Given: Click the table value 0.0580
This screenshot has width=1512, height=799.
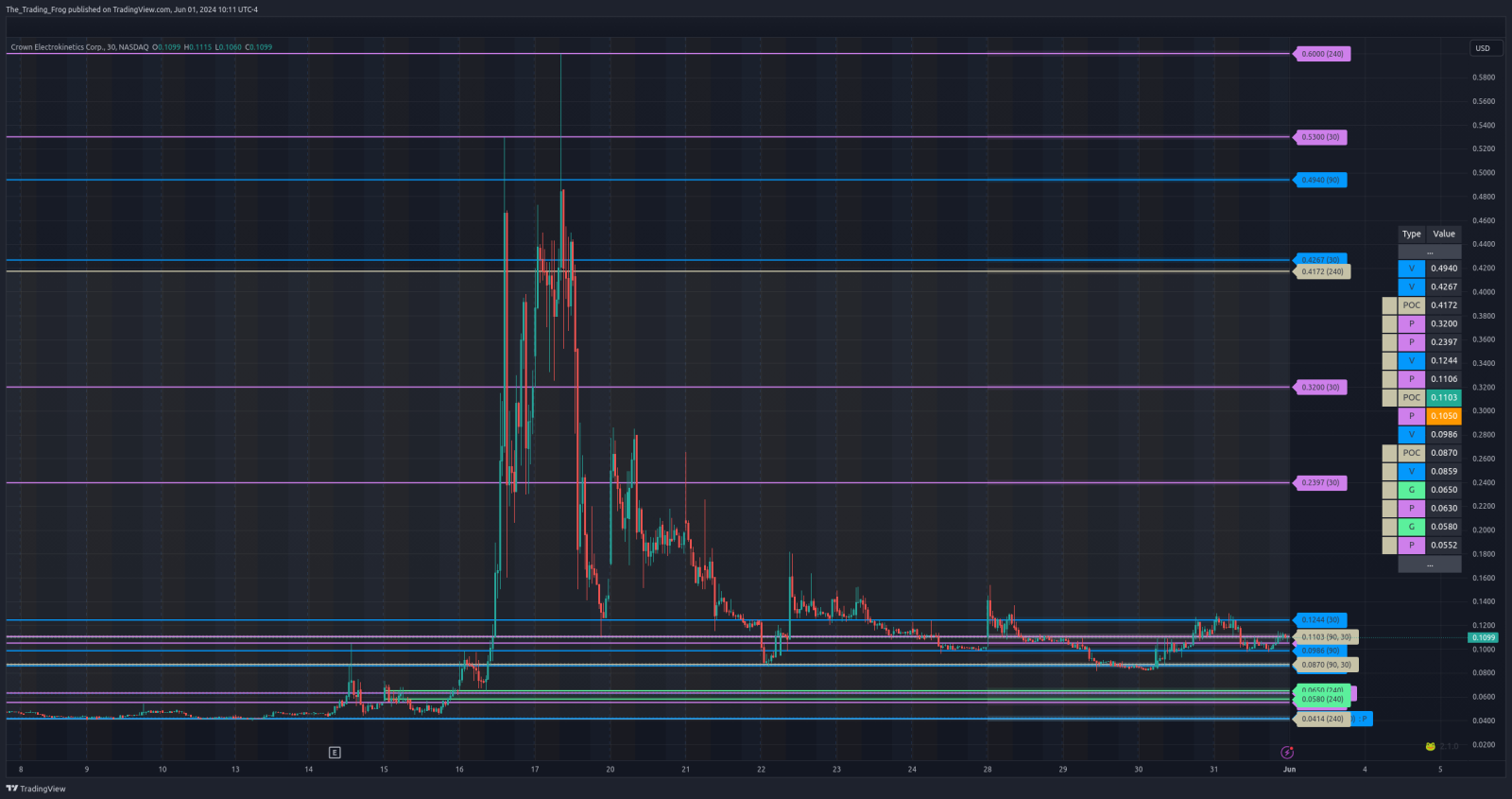Looking at the screenshot, I should click(x=1444, y=527).
